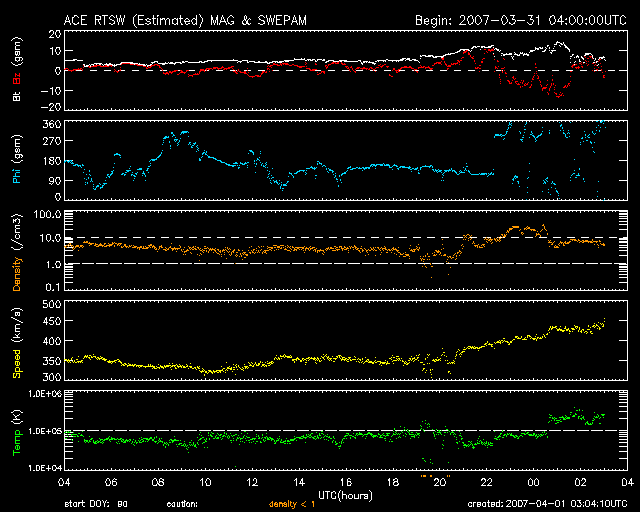Select the red "Bz" axis label
640x512 pixels.
pos(17,78)
